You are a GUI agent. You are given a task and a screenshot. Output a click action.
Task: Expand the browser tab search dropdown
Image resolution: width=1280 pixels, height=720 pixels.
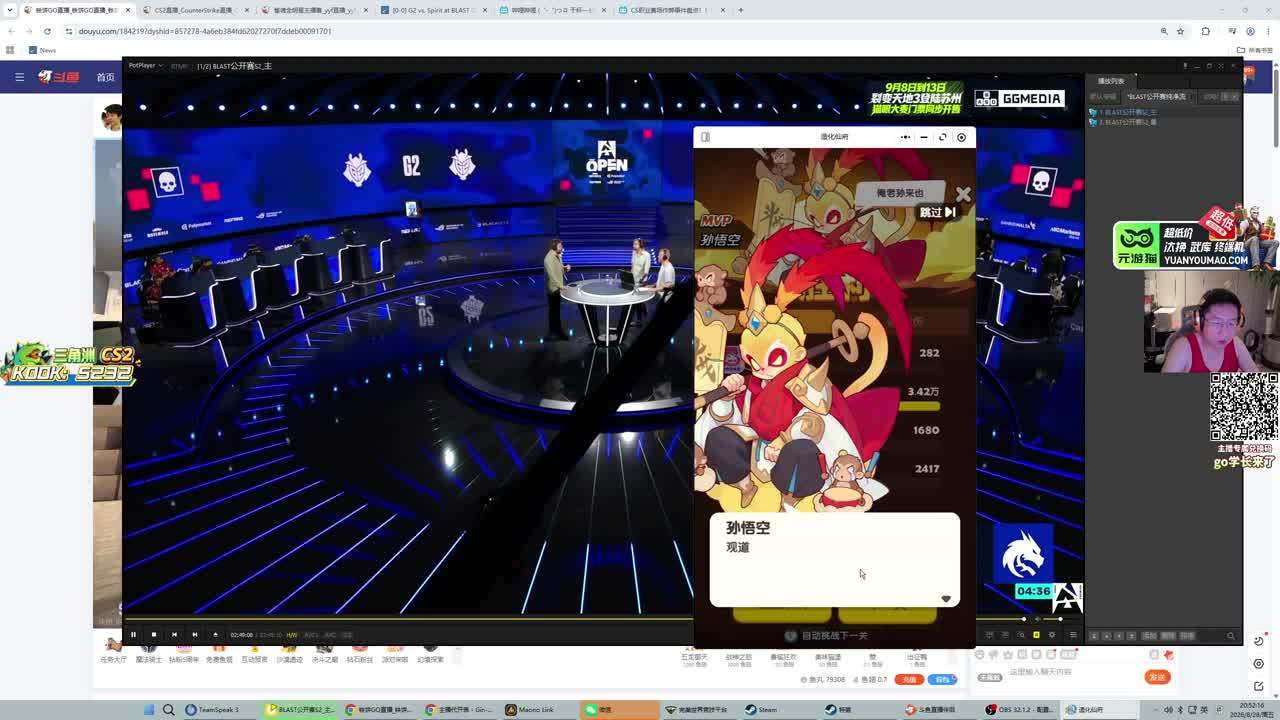pos(10,10)
